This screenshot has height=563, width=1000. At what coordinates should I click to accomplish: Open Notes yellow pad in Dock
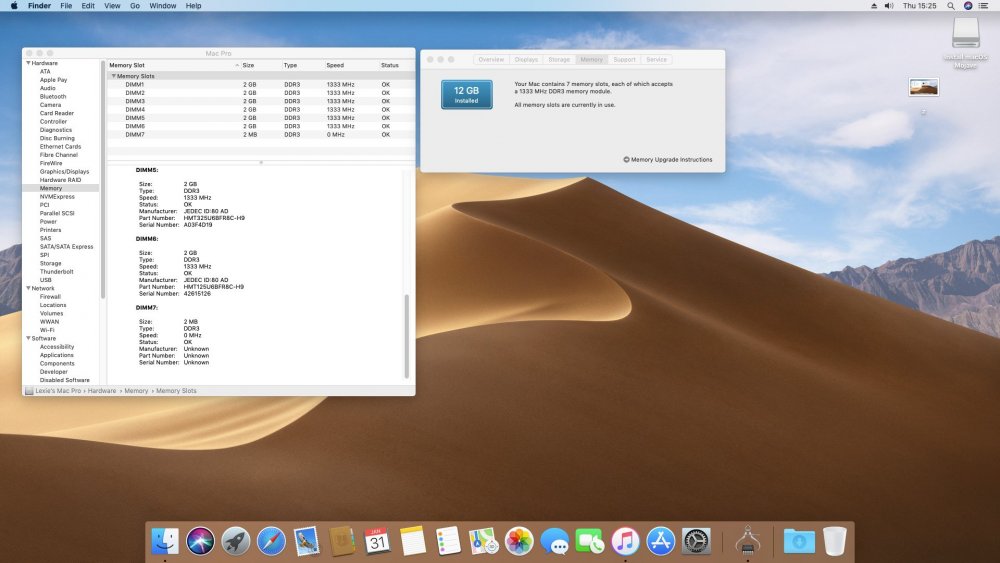click(x=413, y=541)
